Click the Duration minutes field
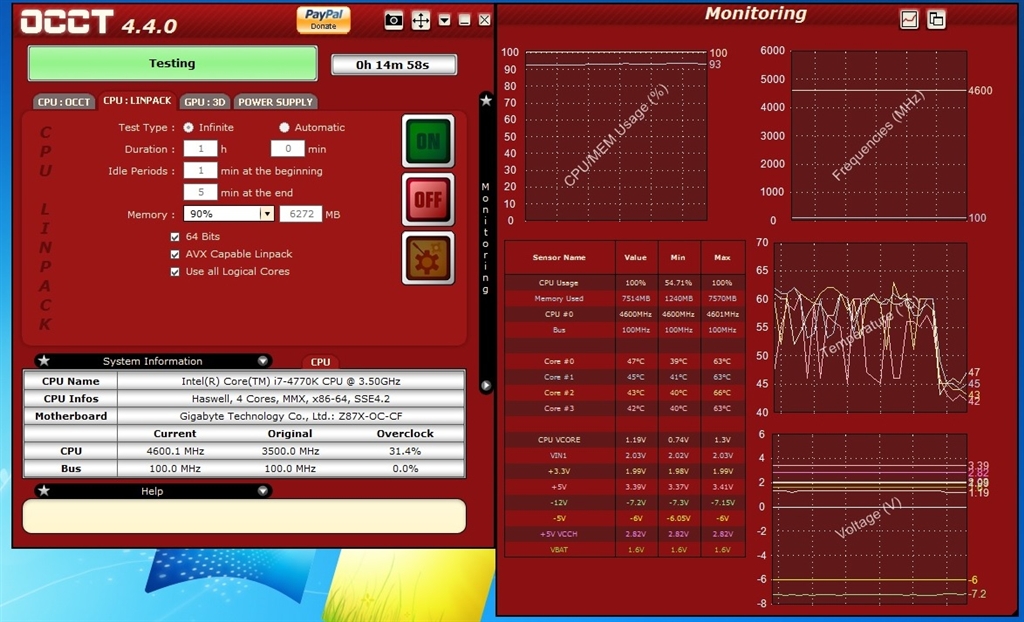 point(288,149)
